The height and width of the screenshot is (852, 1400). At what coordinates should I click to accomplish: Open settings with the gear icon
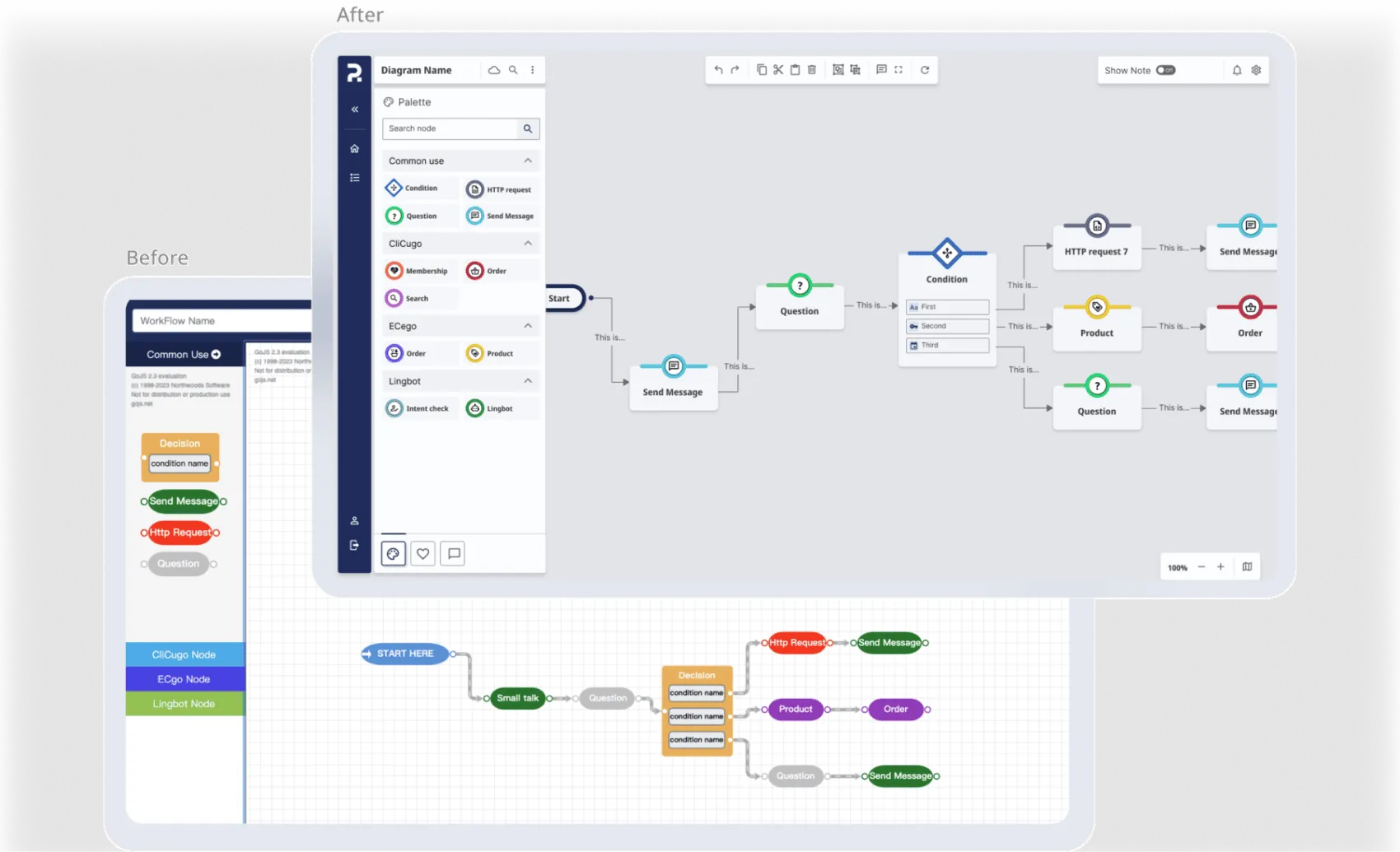[x=1256, y=70]
